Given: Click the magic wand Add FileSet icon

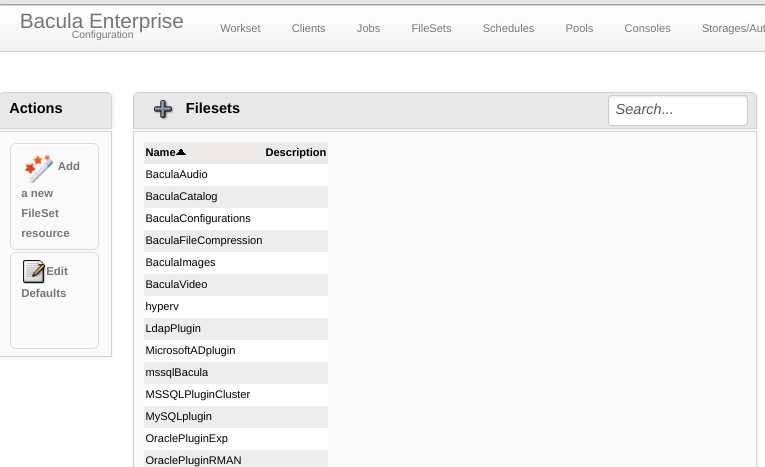Looking at the screenshot, I should (39, 168).
